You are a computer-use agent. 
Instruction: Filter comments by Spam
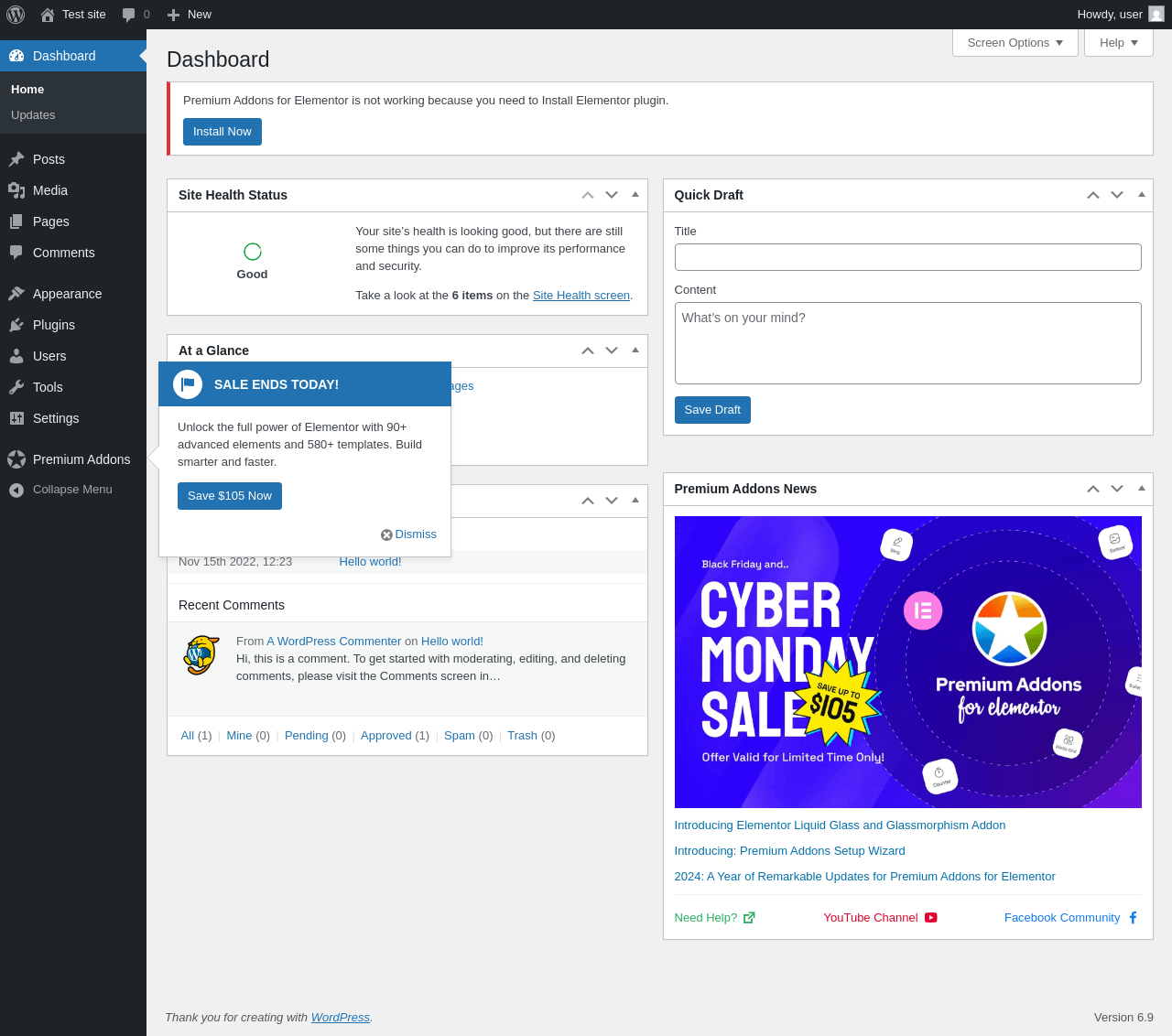pyautogui.click(x=460, y=736)
